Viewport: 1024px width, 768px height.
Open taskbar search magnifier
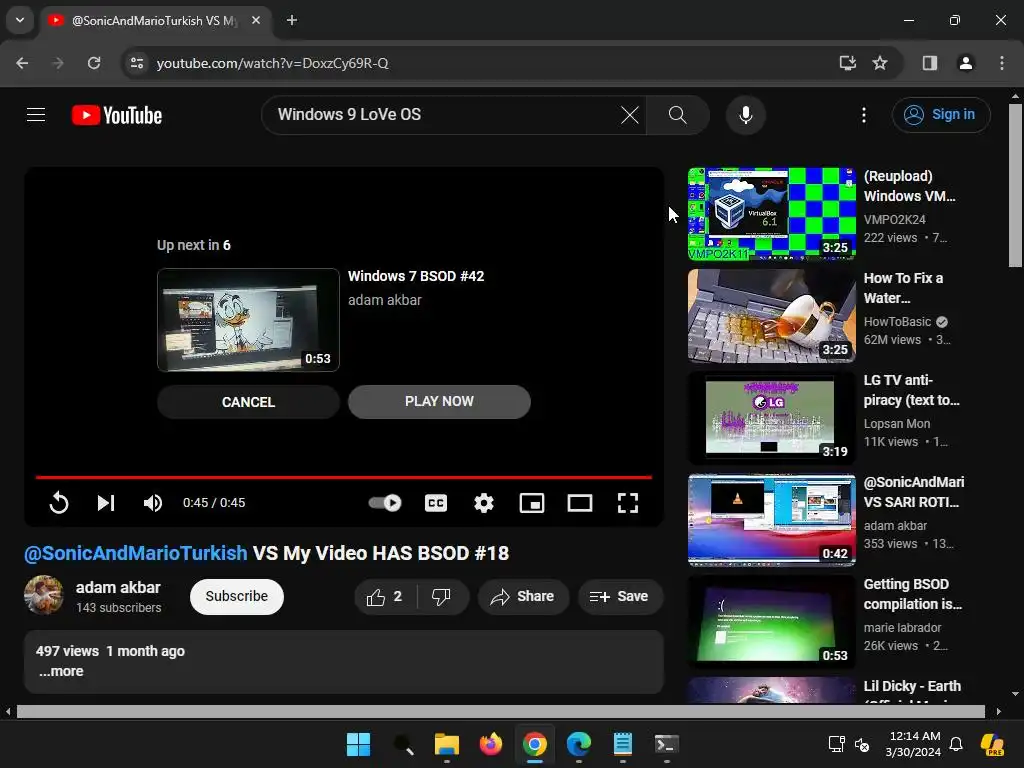pyautogui.click(x=403, y=744)
